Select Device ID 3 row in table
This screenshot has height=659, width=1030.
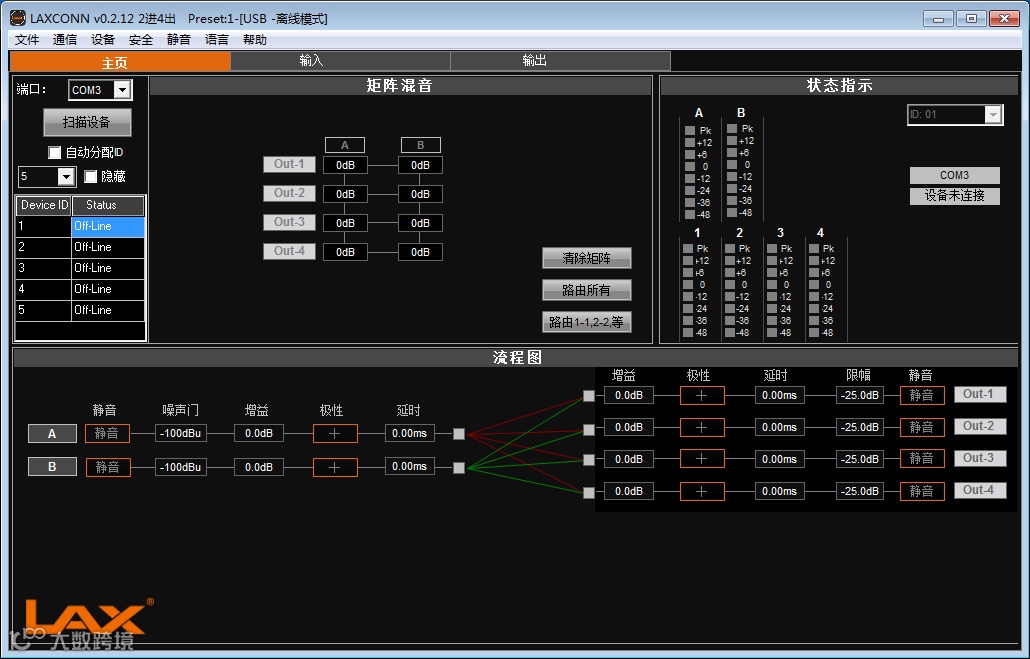click(80, 268)
